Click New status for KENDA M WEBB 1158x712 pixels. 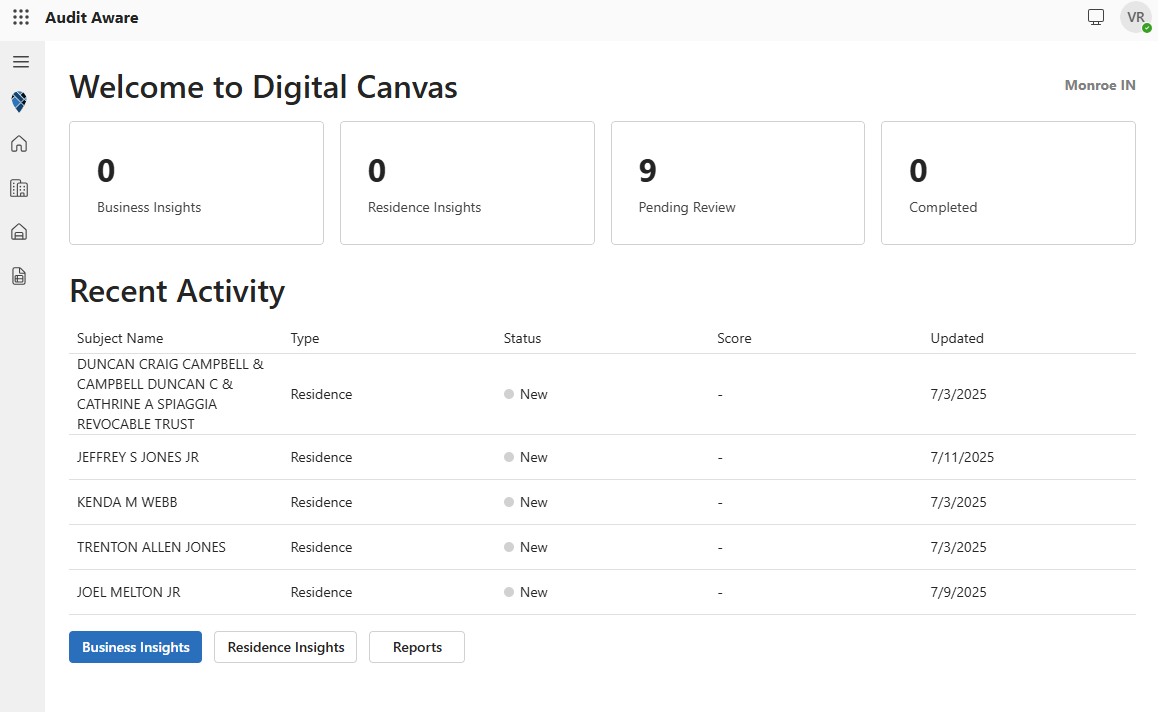(526, 502)
